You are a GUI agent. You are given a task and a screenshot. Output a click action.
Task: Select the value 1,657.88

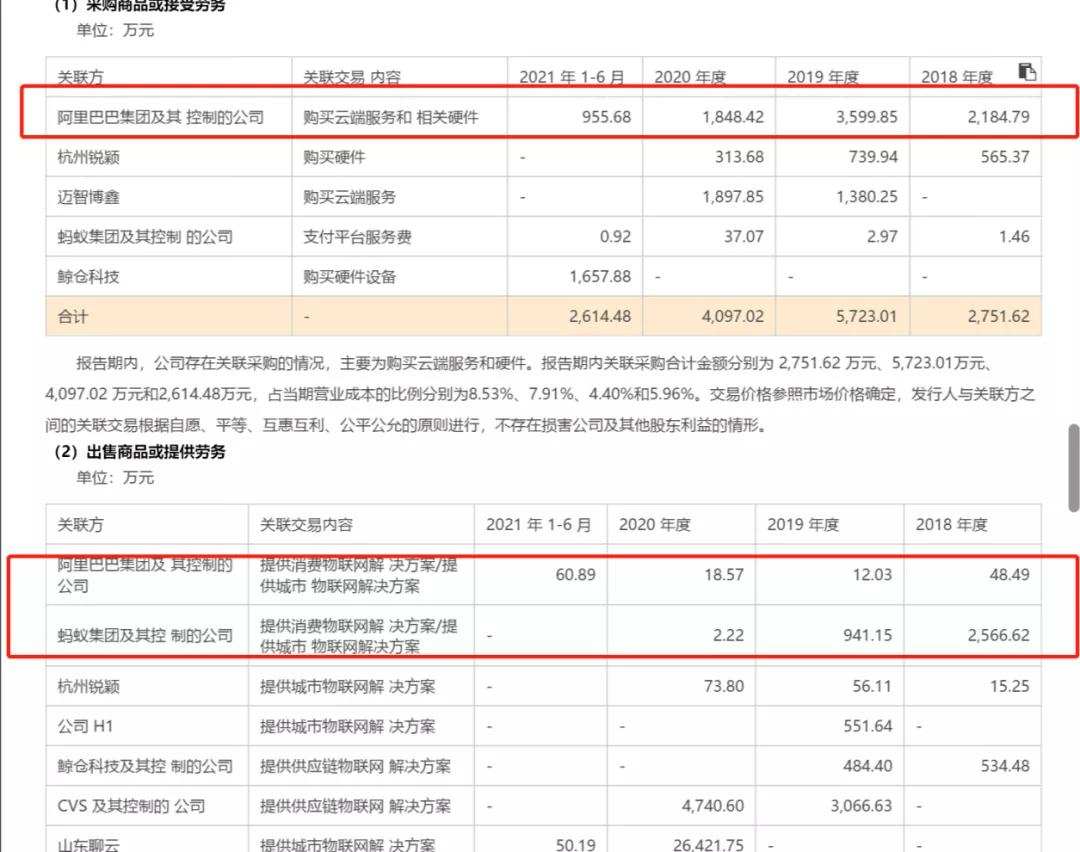[x=600, y=277]
